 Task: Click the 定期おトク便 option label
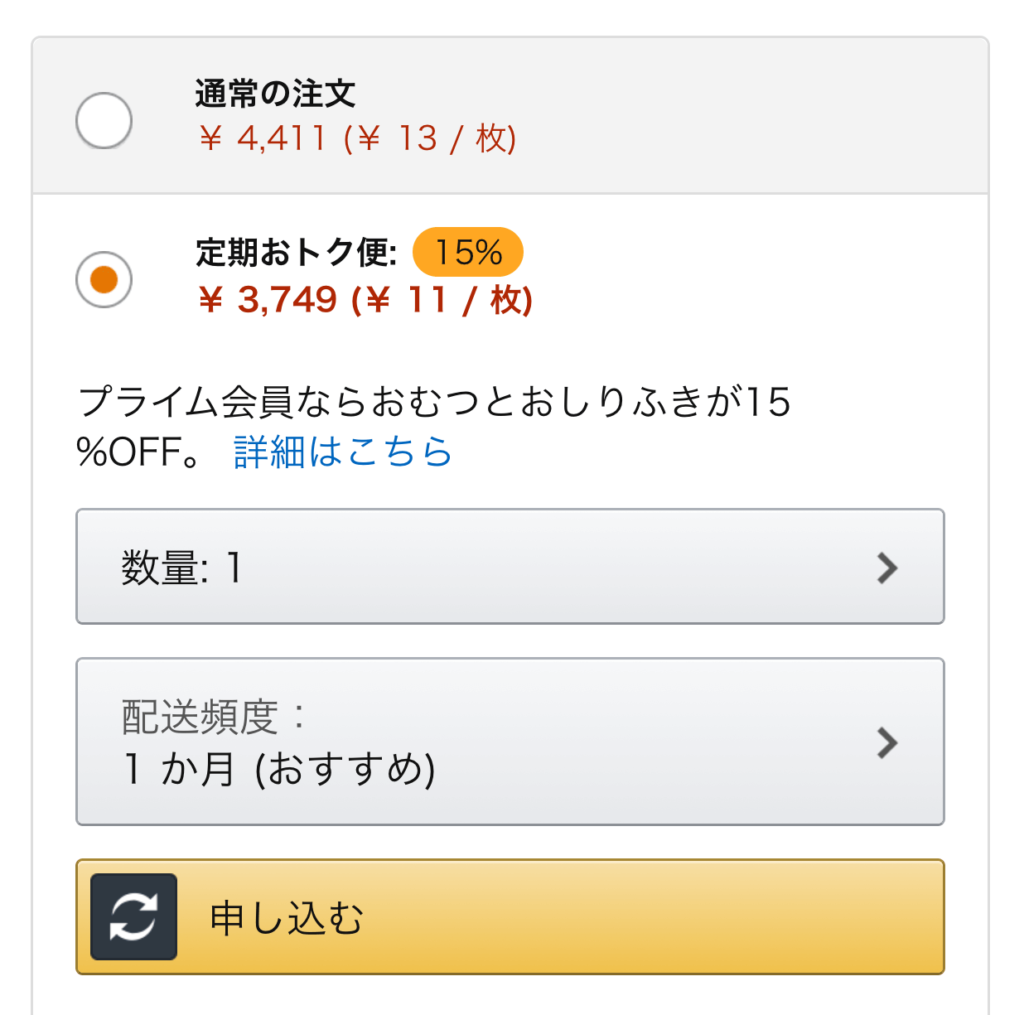click(x=297, y=253)
